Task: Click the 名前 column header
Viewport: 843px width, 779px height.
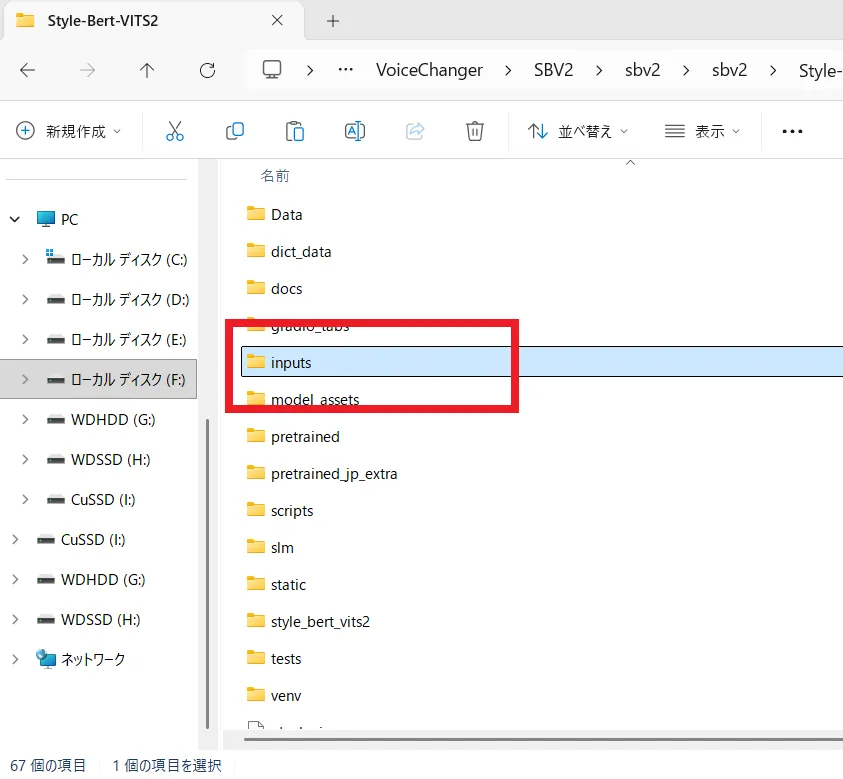Action: tap(275, 175)
